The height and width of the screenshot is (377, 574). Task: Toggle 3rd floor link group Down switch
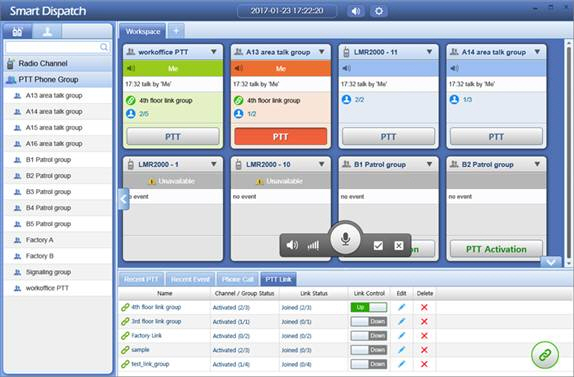(369, 321)
